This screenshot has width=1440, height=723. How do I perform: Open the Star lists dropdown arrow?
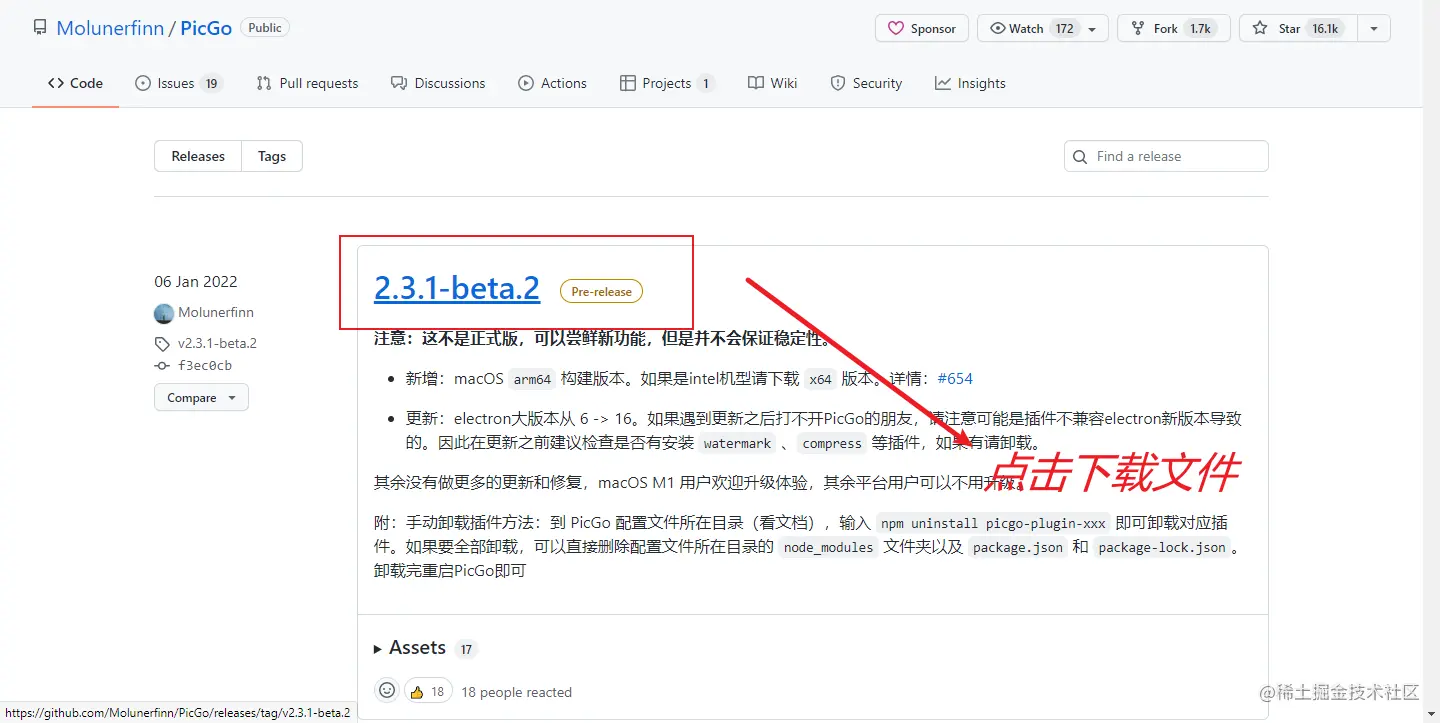(x=1374, y=29)
